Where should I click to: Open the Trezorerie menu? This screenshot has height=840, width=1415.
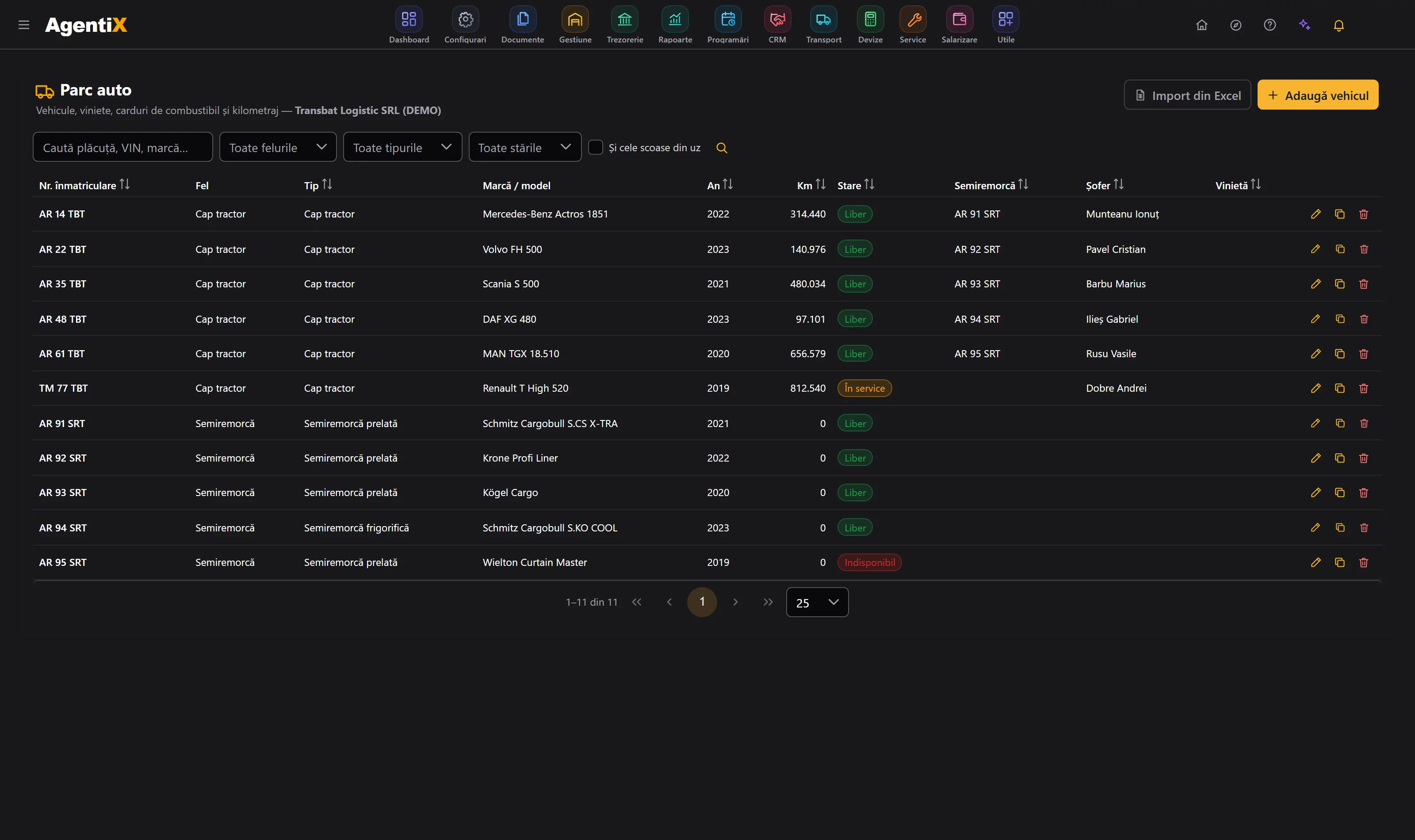(x=625, y=25)
